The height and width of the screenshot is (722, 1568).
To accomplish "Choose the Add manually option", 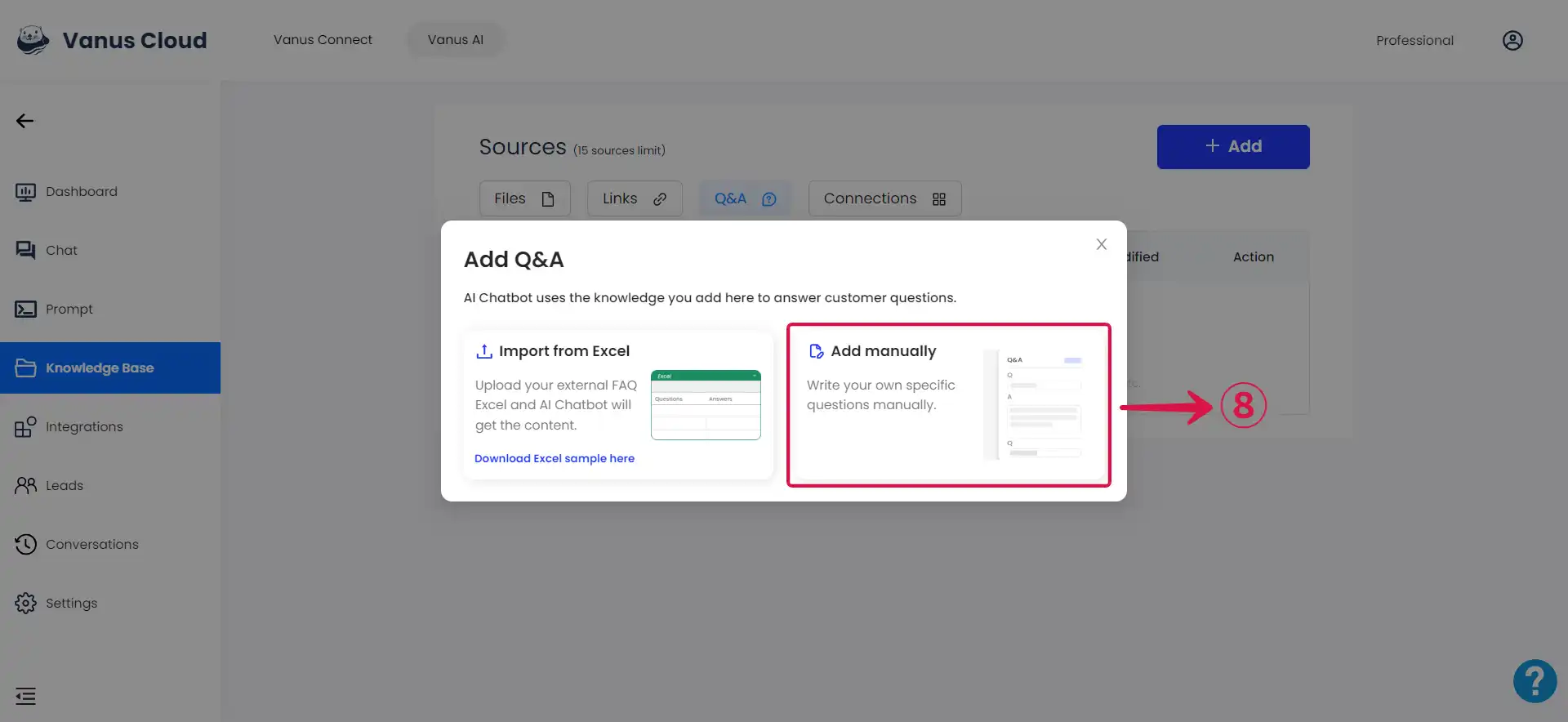I will pyautogui.click(x=949, y=405).
